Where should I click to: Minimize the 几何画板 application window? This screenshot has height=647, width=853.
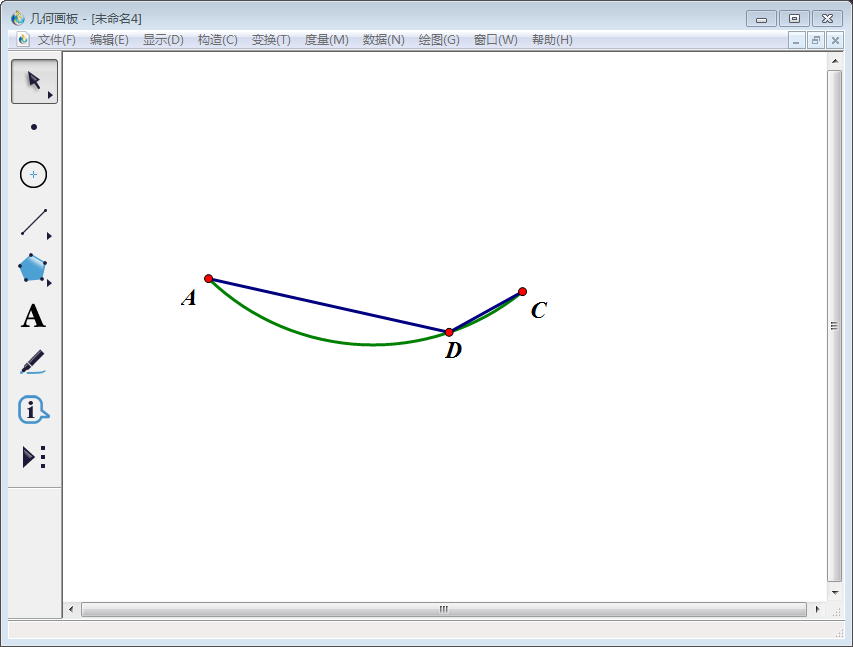tap(761, 19)
